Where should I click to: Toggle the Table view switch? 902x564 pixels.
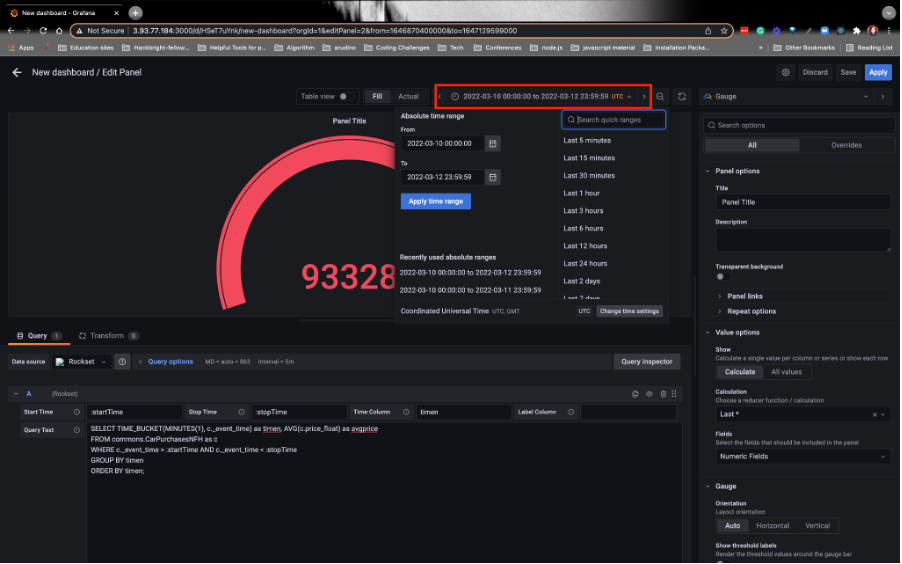[344, 97]
